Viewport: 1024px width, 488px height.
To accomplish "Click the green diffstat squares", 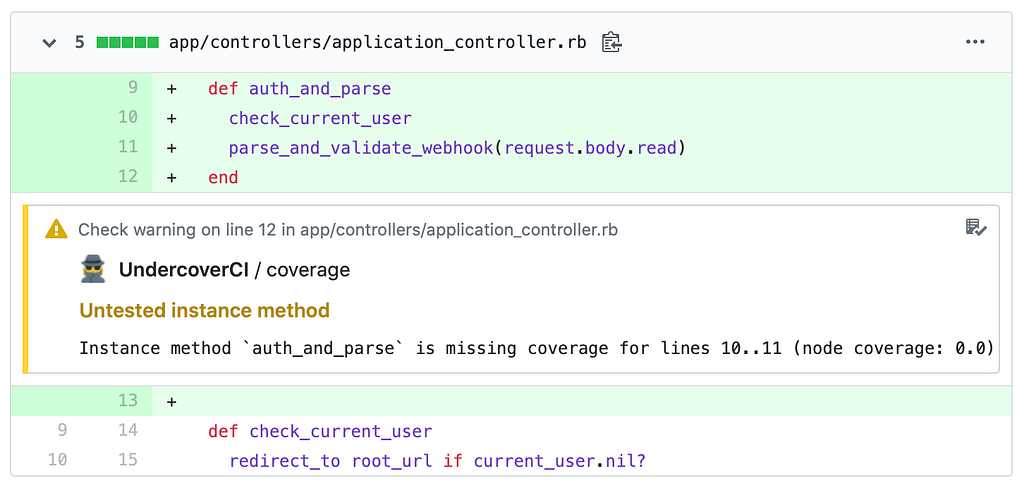I will click(127, 43).
